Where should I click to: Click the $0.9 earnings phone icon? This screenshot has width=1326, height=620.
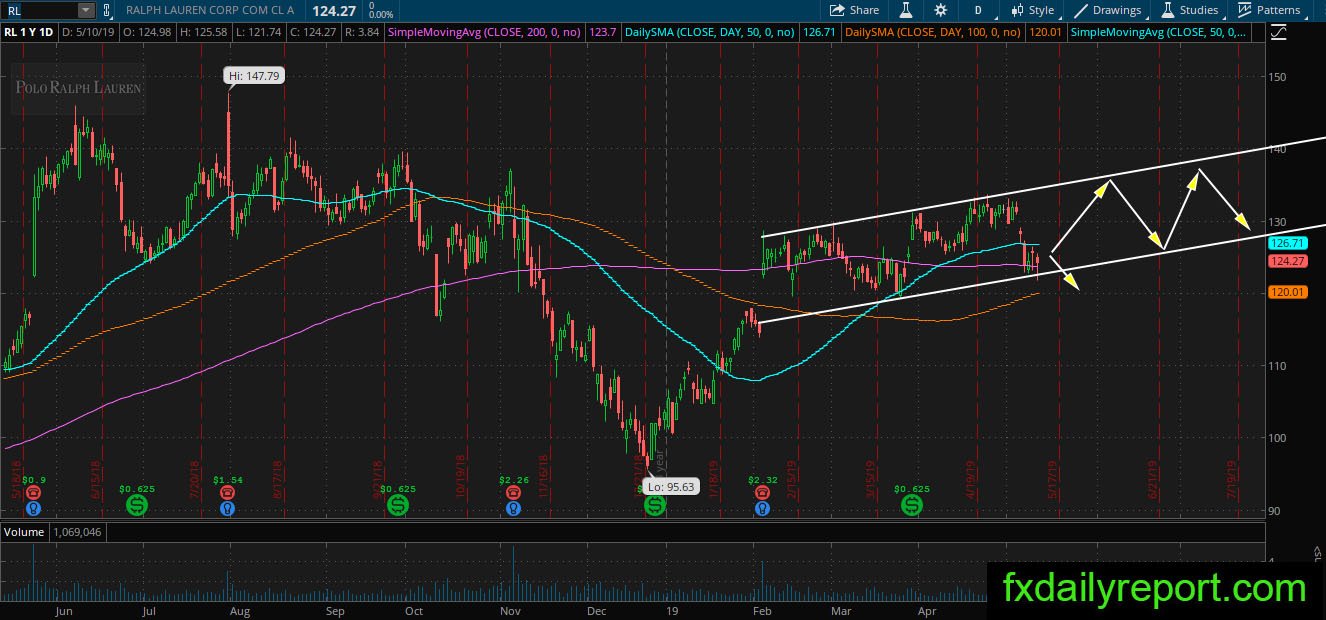33,493
